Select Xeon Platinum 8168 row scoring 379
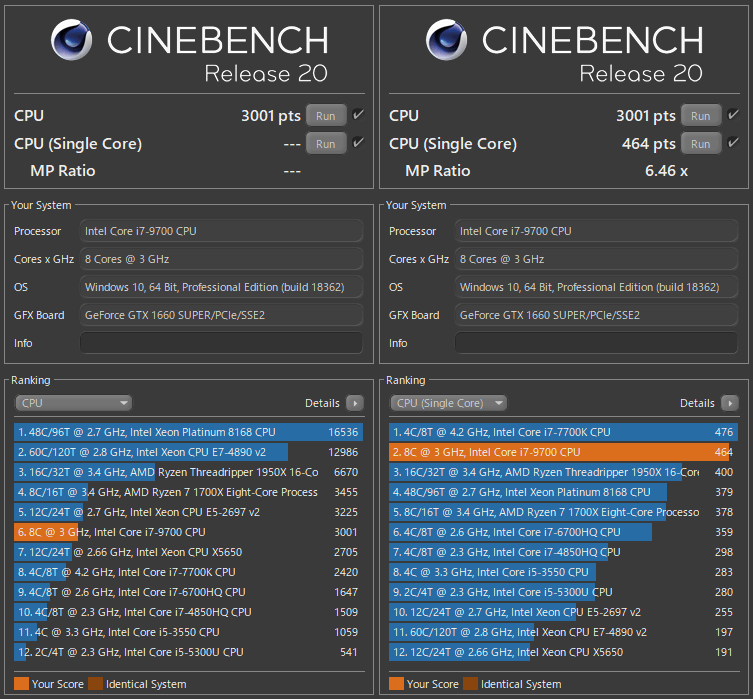753x699 pixels. [x=563, y=492]
